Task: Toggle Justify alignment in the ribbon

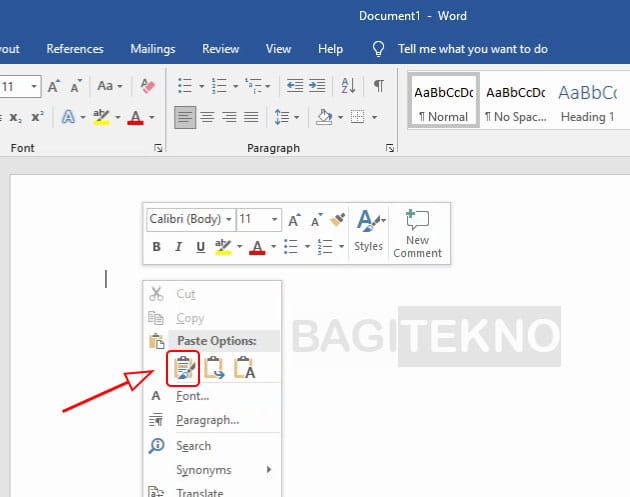Action: click(251, 117)
